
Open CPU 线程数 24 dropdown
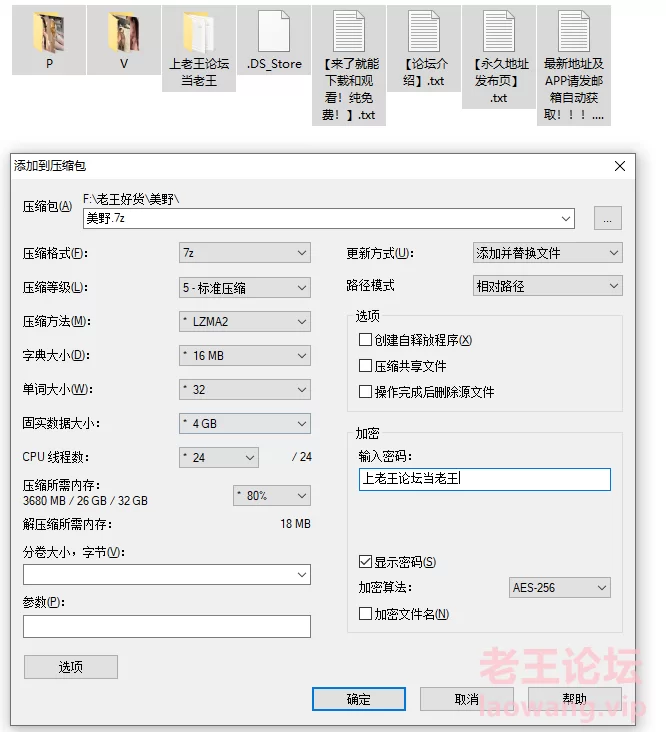(x=219, y=458)
